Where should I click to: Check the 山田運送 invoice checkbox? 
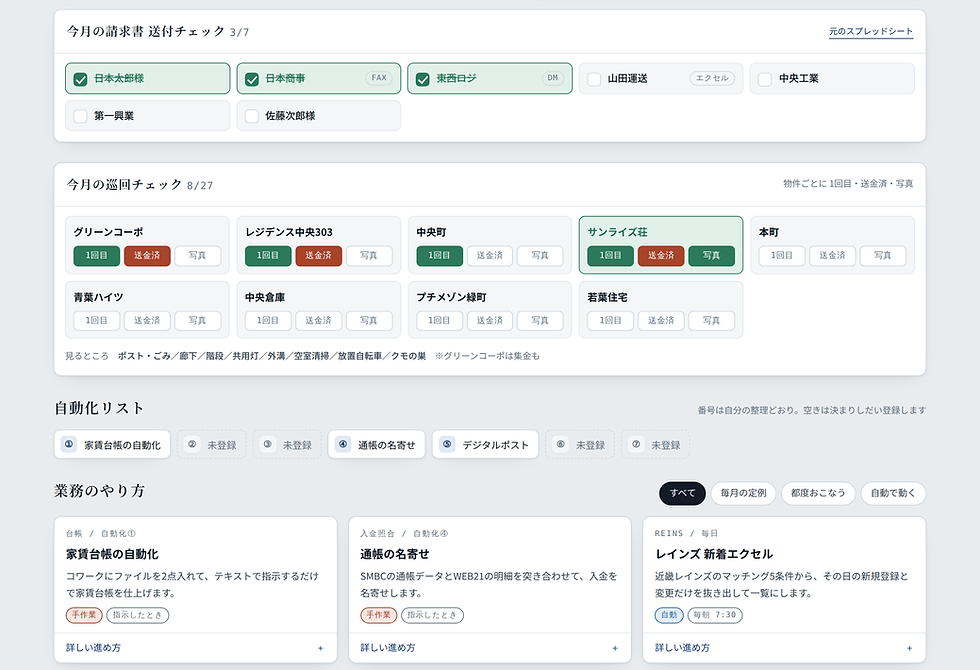(594, 79)
